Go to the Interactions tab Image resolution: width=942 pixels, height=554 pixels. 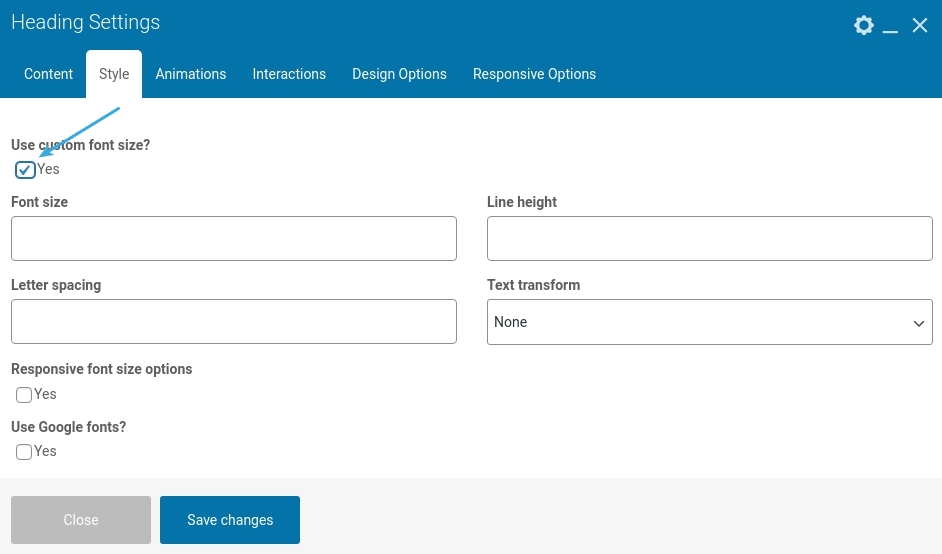pos(289,74)
